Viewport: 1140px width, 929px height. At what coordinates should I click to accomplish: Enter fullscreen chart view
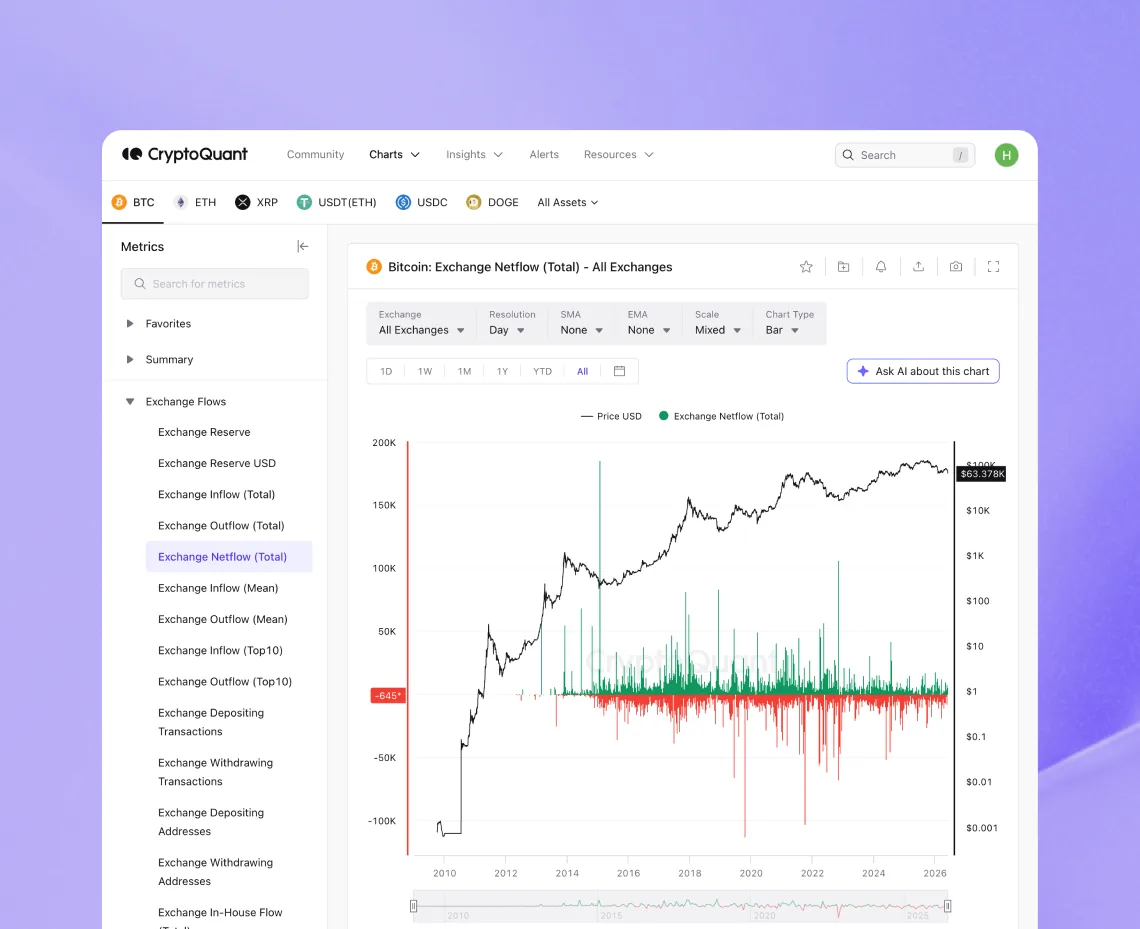(993, 267)
